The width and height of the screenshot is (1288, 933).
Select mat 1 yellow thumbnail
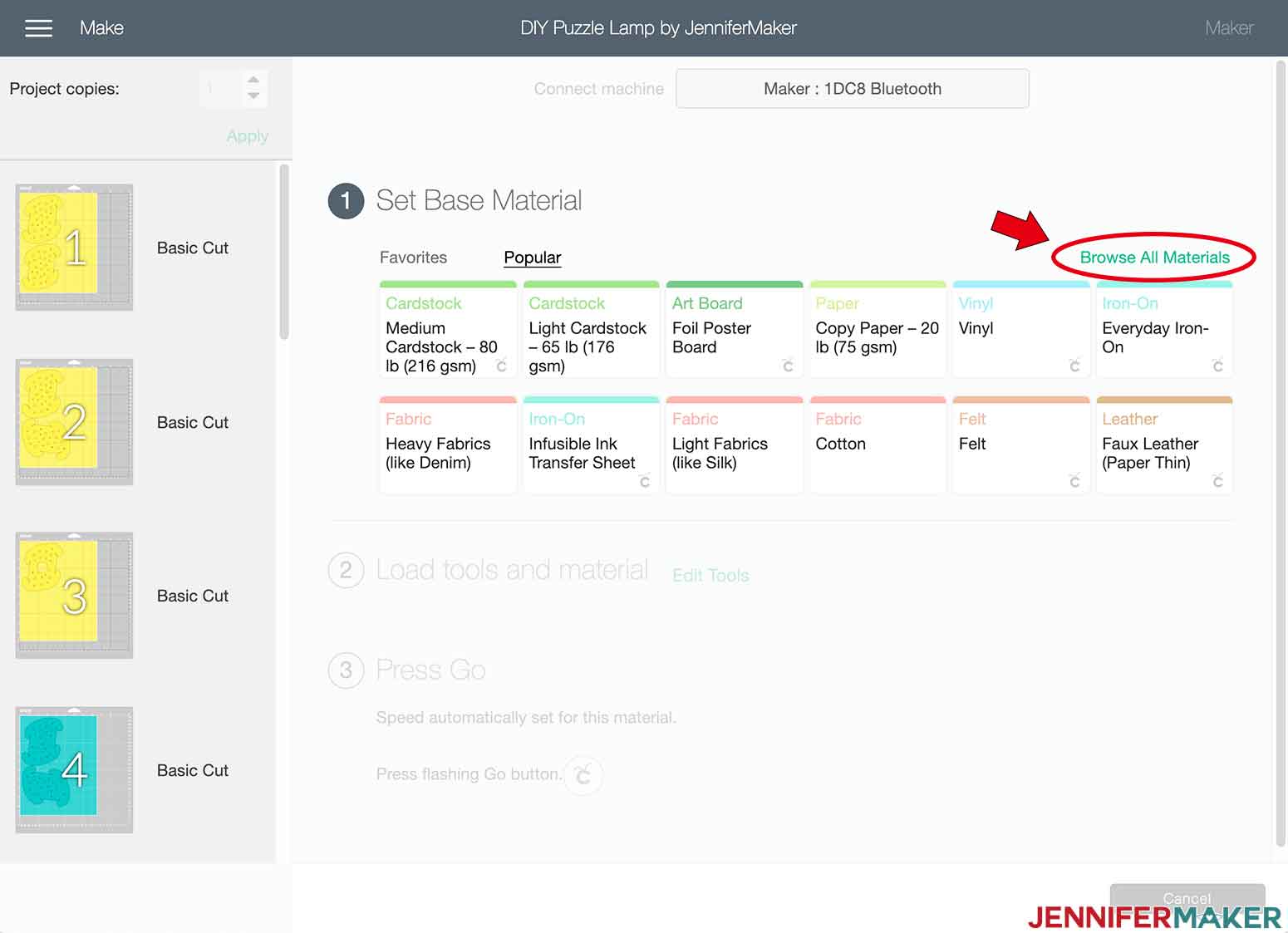click(x=74, y=248)
